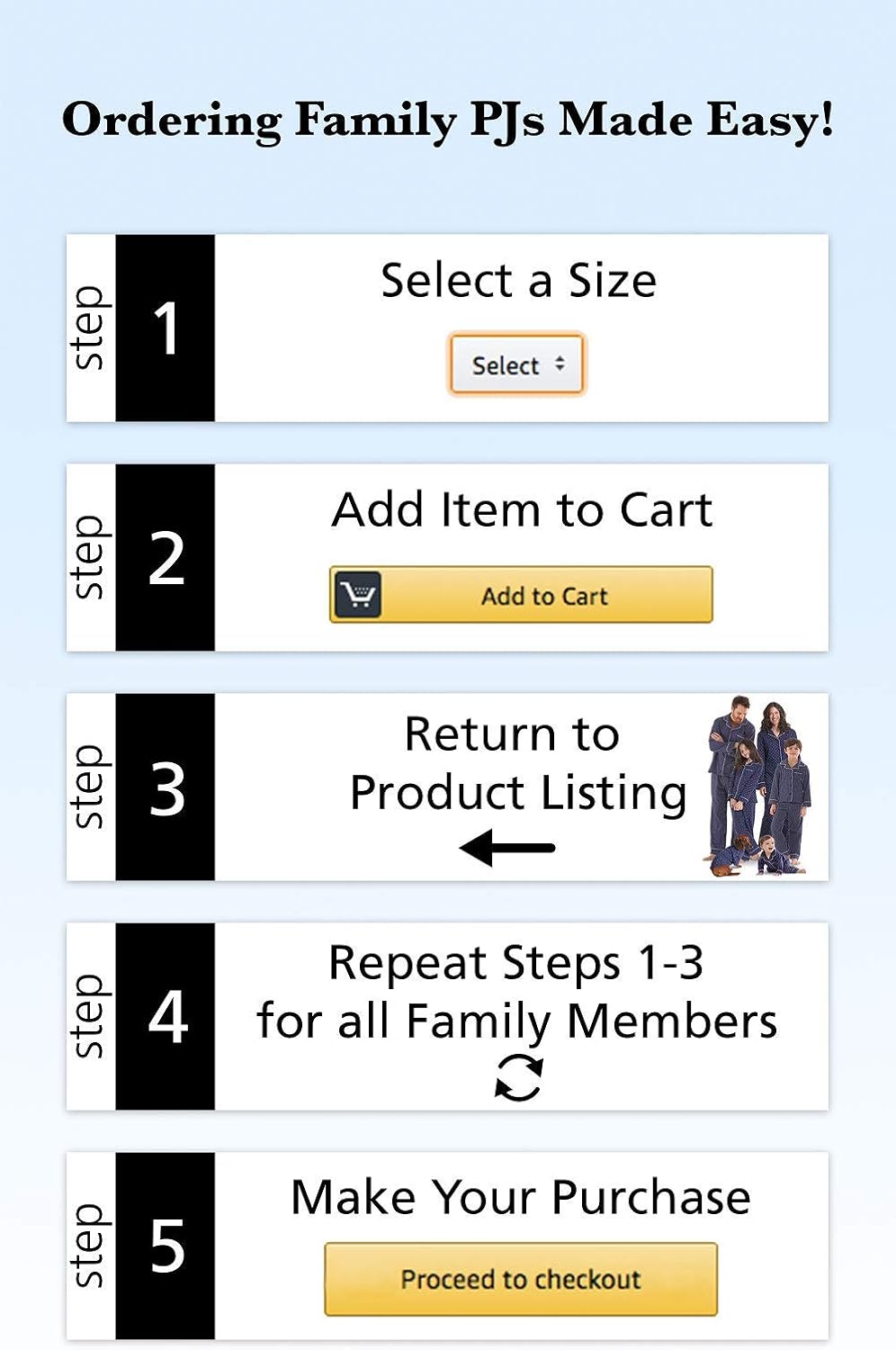Viewport: 896px width, 1350px height.
Task: Click the family pajamas product thumbnail
Action: coord(757,786)
